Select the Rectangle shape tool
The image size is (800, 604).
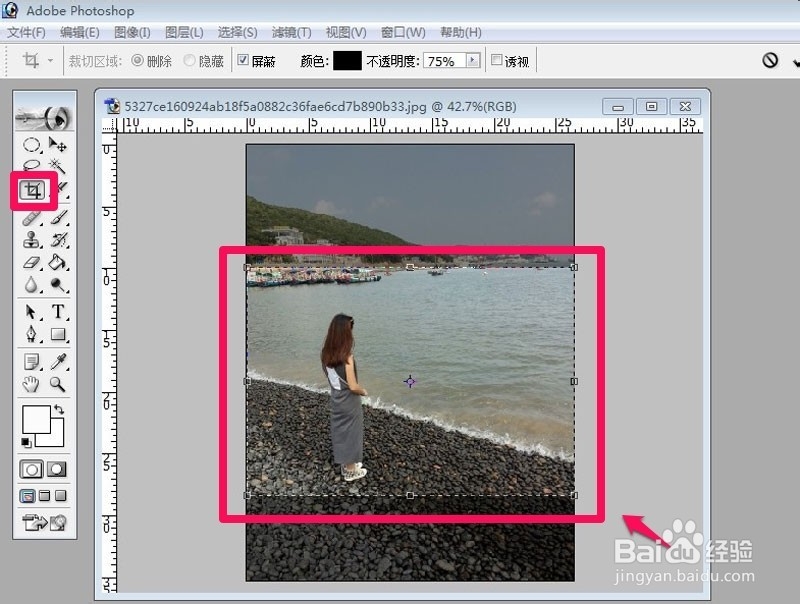pos(58,334)
